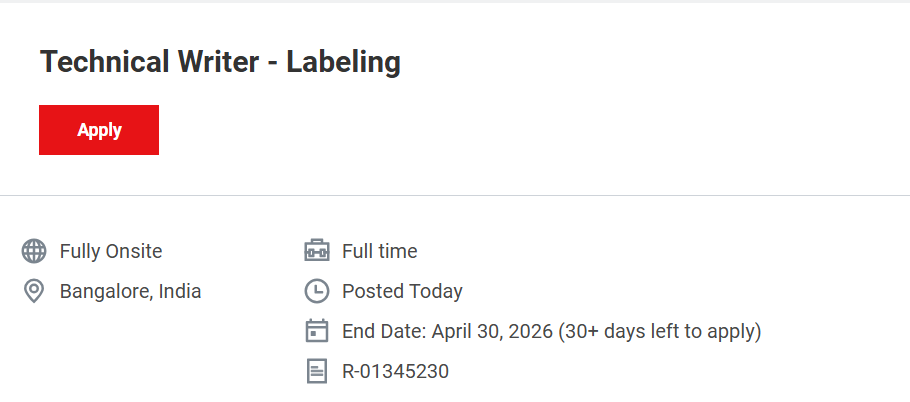
Task: Click the April 30, 2026 date
Action: (x=492, y=331)
